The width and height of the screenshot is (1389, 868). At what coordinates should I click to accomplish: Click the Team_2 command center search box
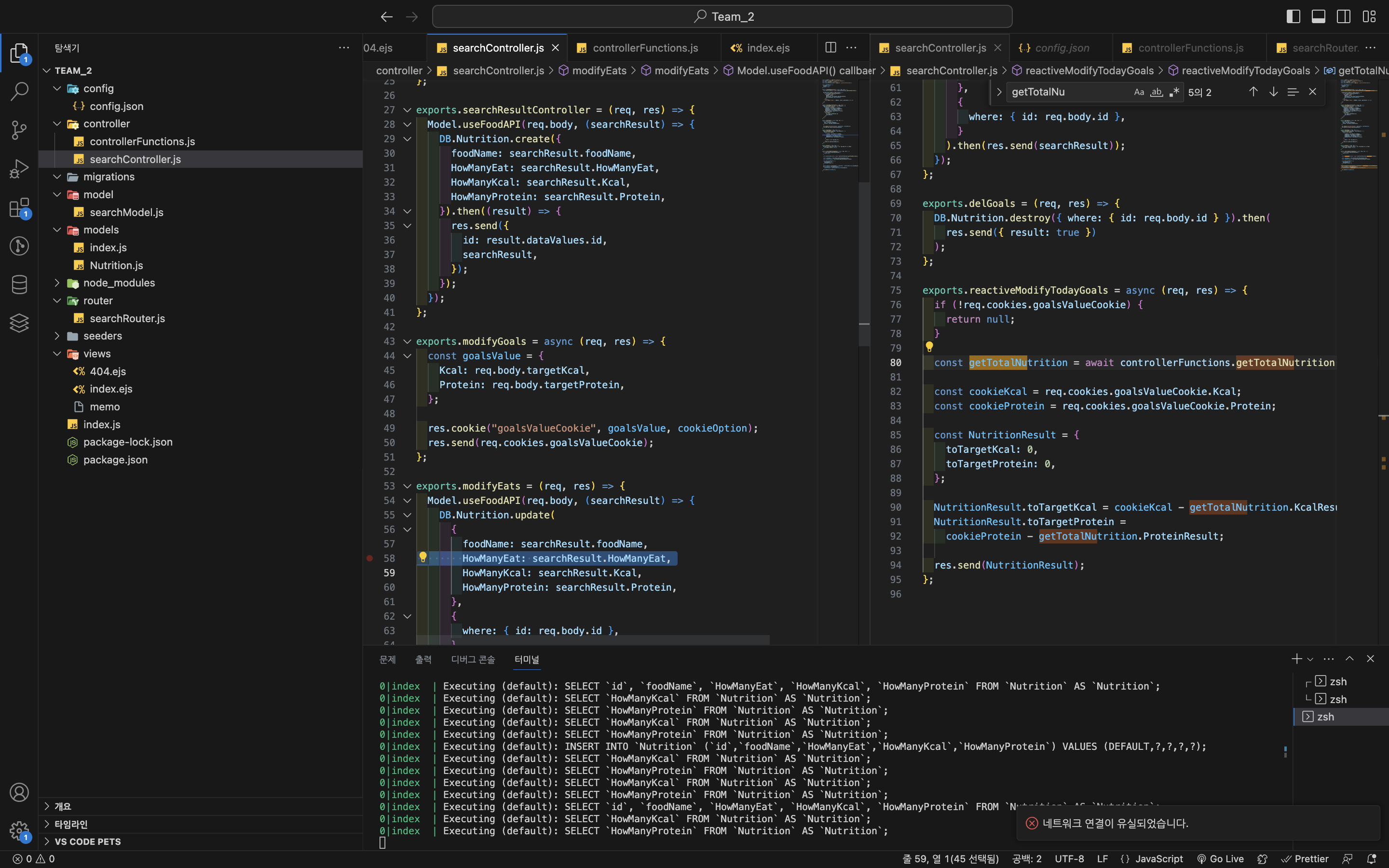722,17
